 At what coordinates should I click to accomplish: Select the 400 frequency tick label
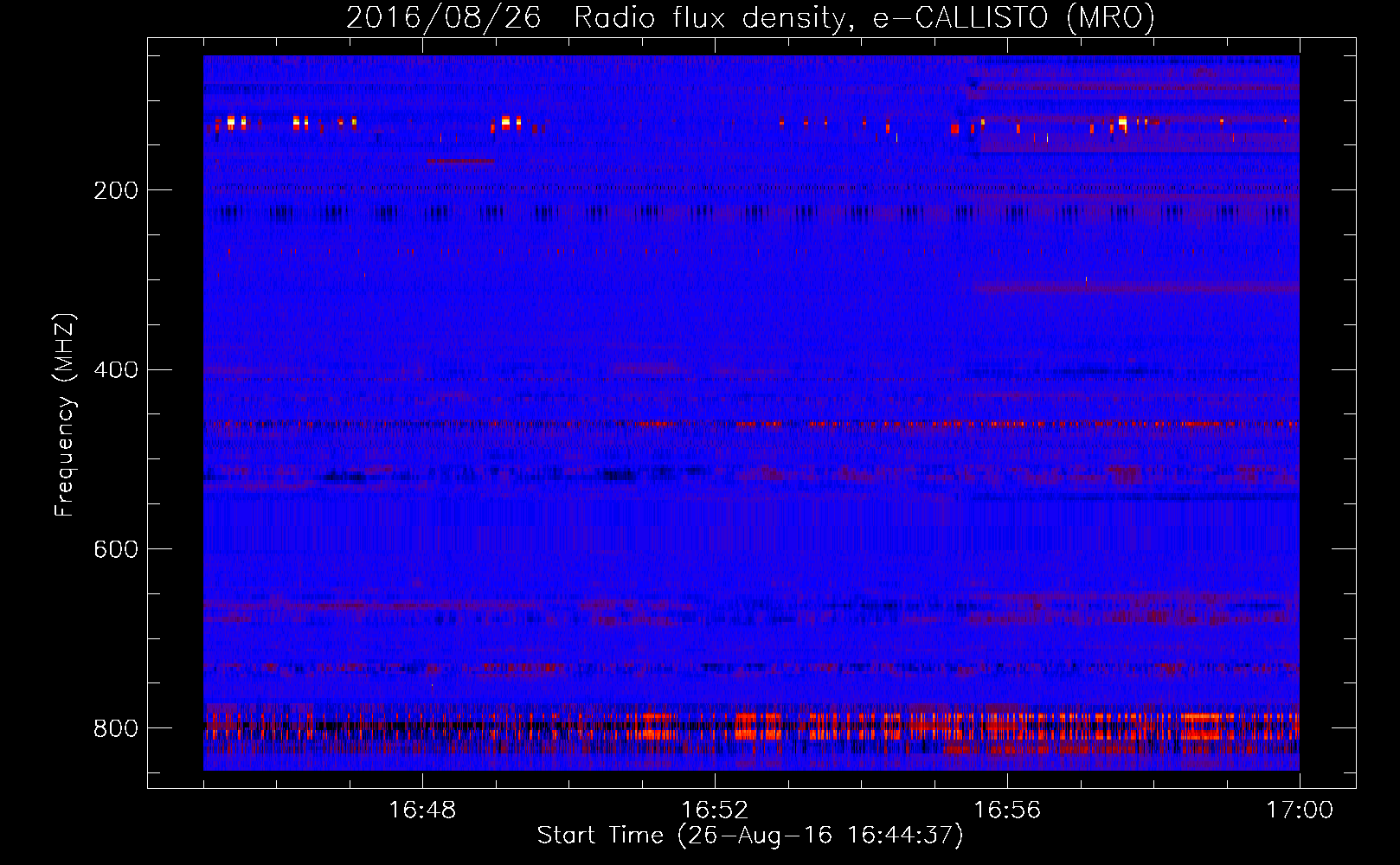(115, 370)
